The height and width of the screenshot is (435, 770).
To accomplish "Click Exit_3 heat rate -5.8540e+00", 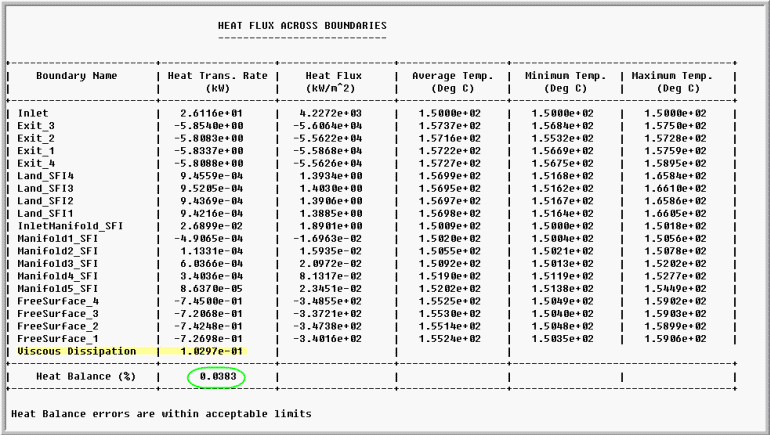I will pos(208,126).
